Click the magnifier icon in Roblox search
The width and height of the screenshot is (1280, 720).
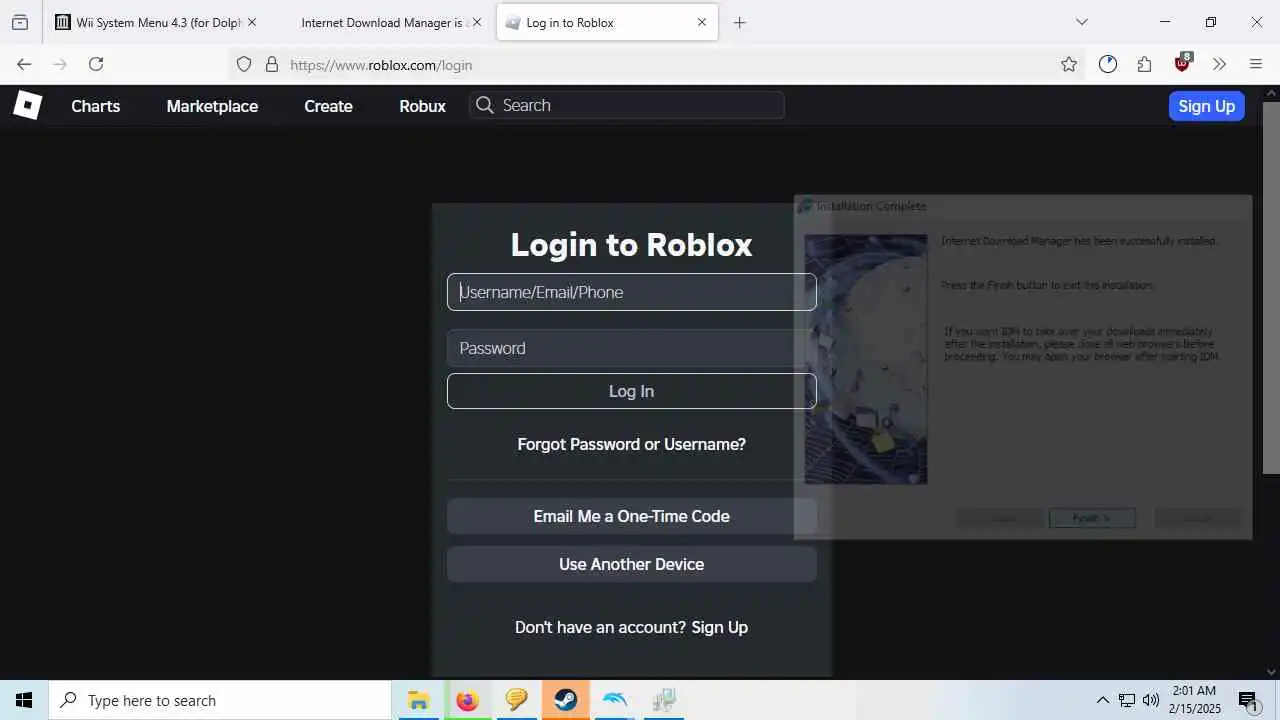click(x=485, y=105)
